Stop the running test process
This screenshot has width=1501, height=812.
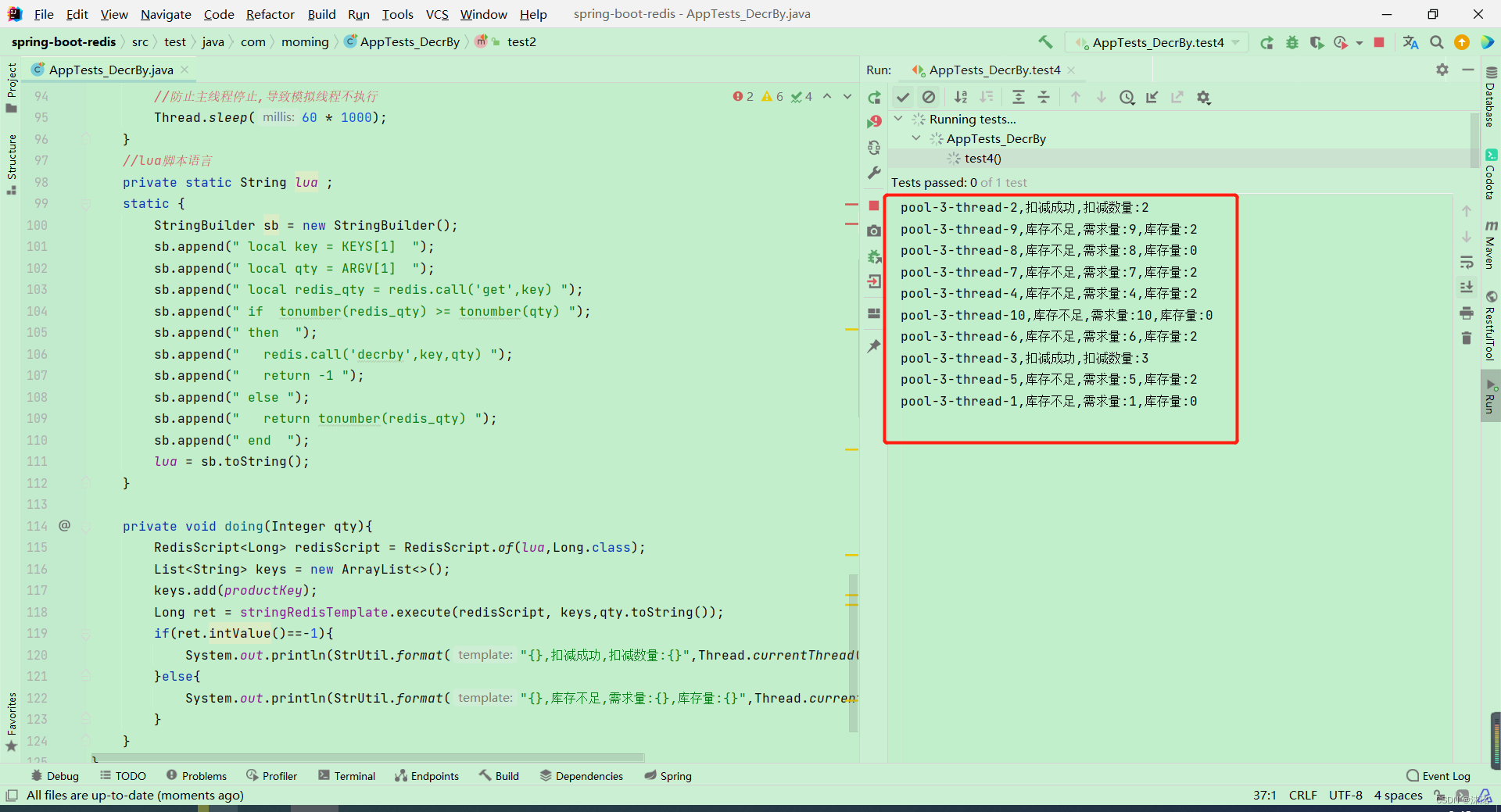[x=873, y=206]
